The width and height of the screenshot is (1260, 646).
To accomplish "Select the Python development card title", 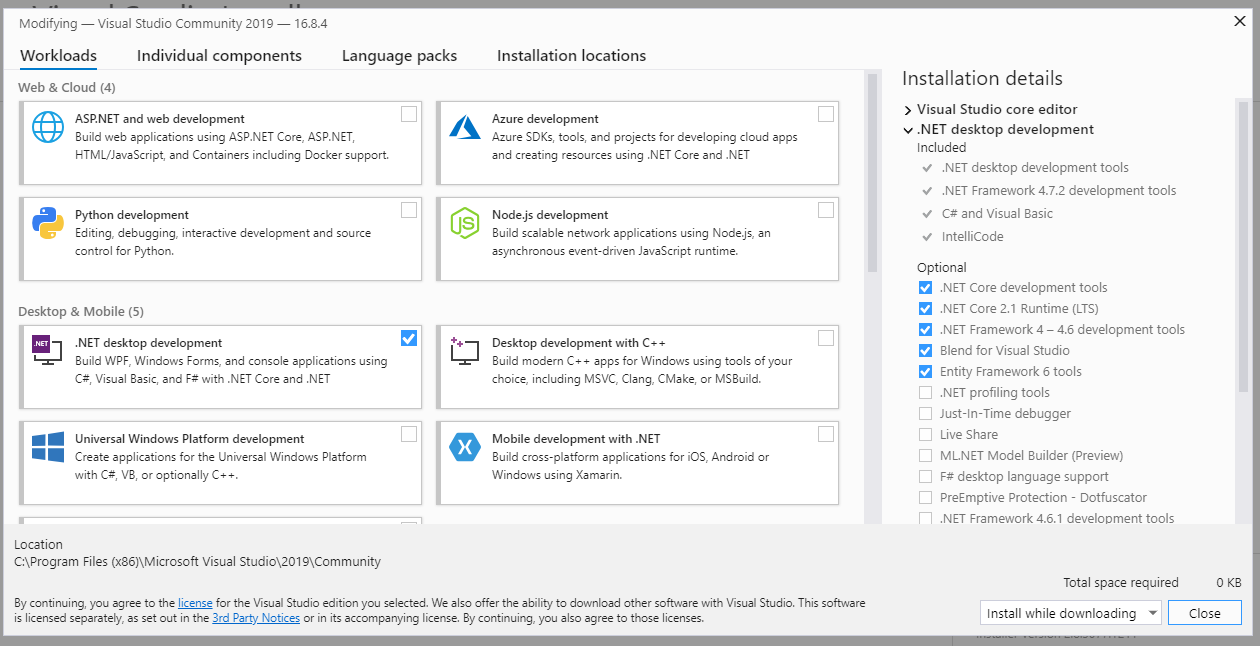I will click(132, 215).
